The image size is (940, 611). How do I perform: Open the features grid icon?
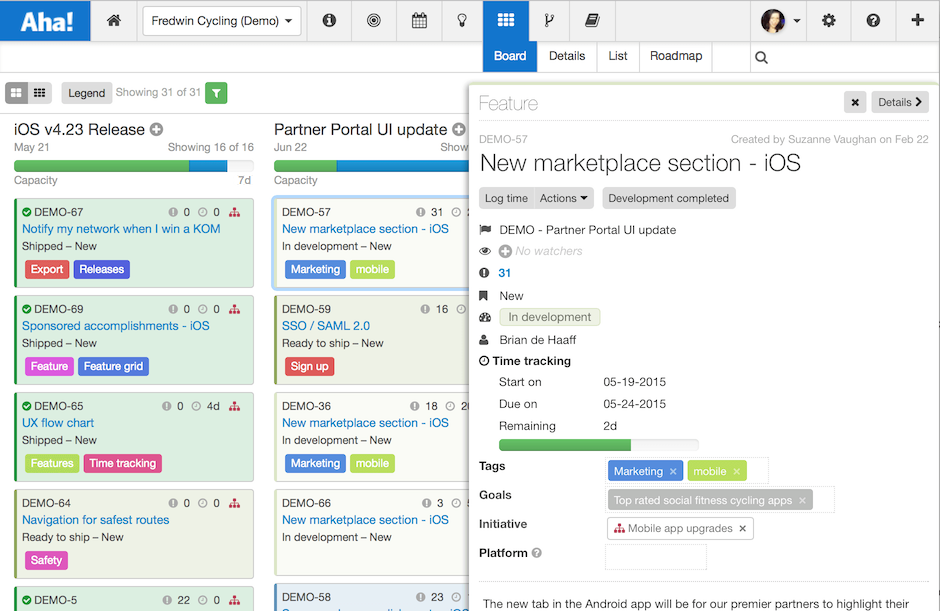505,20
